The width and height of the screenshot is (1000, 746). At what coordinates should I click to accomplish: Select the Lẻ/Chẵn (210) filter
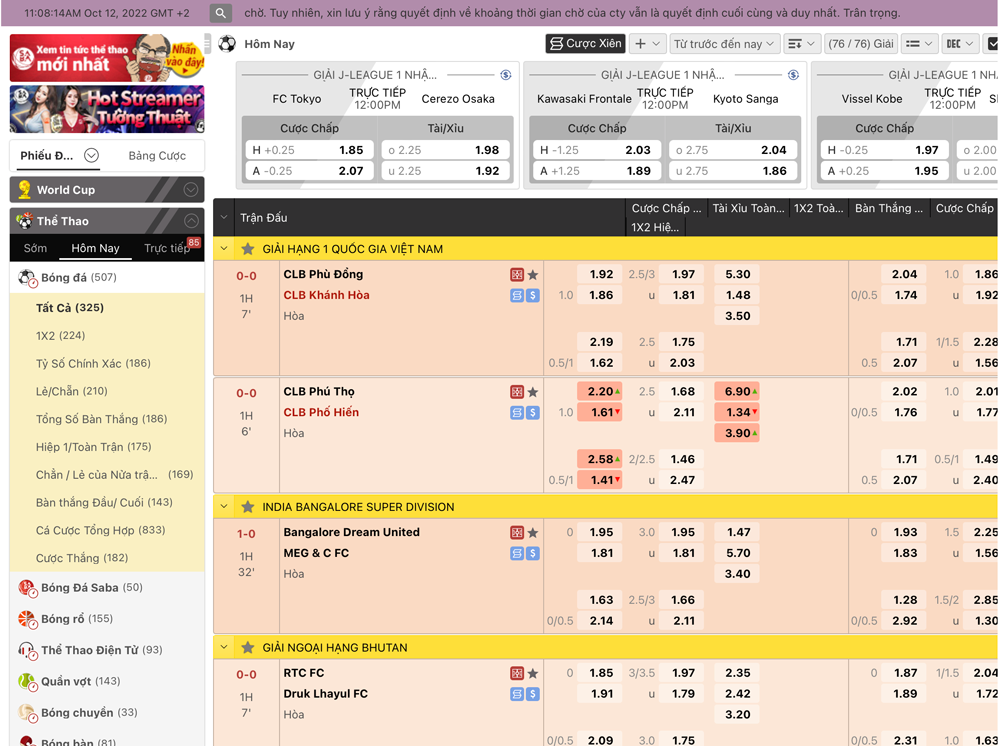coord(71,391)
